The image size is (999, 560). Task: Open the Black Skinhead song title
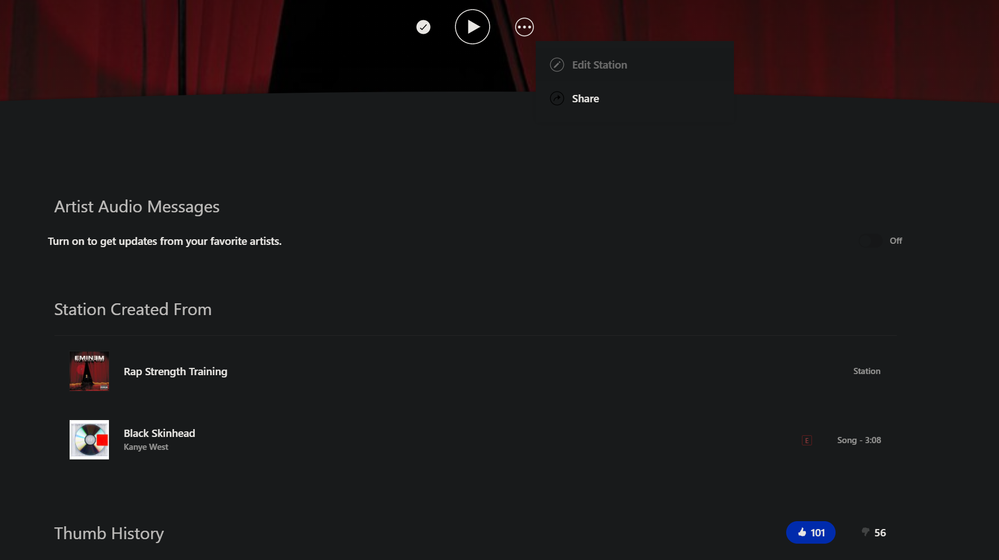pos(159,433)
